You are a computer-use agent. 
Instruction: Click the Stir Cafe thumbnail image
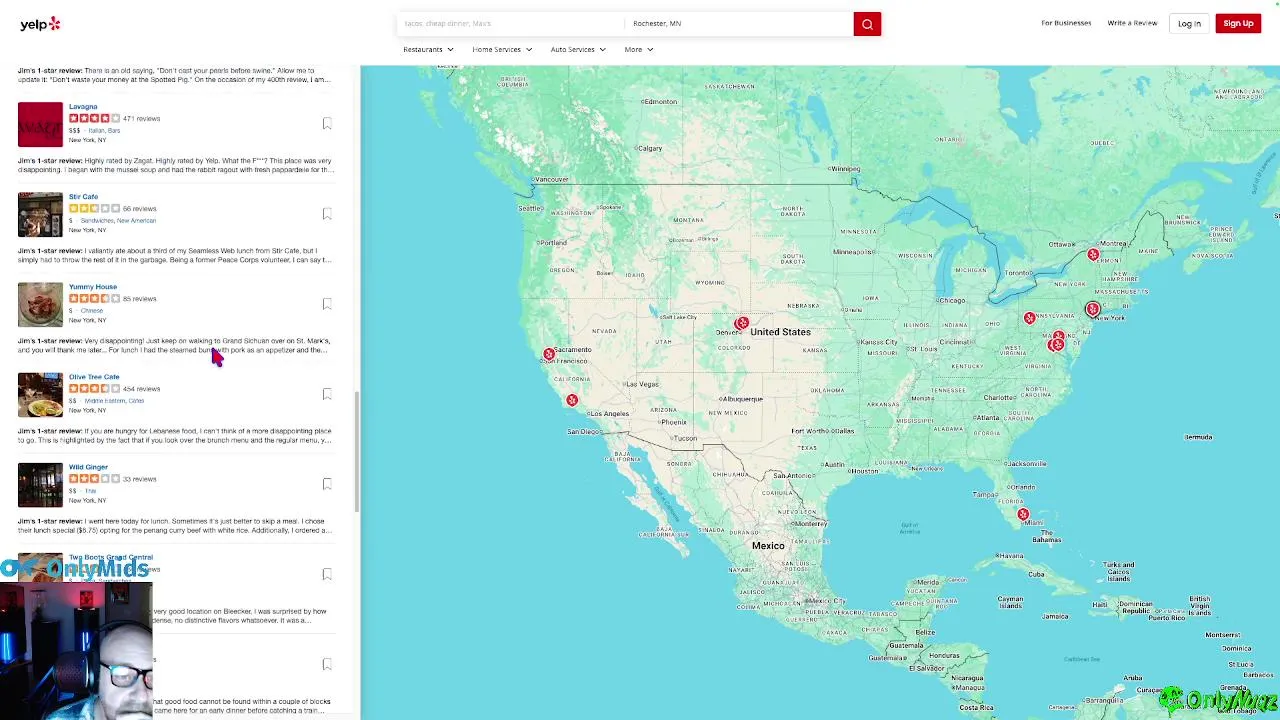(40, 214)
